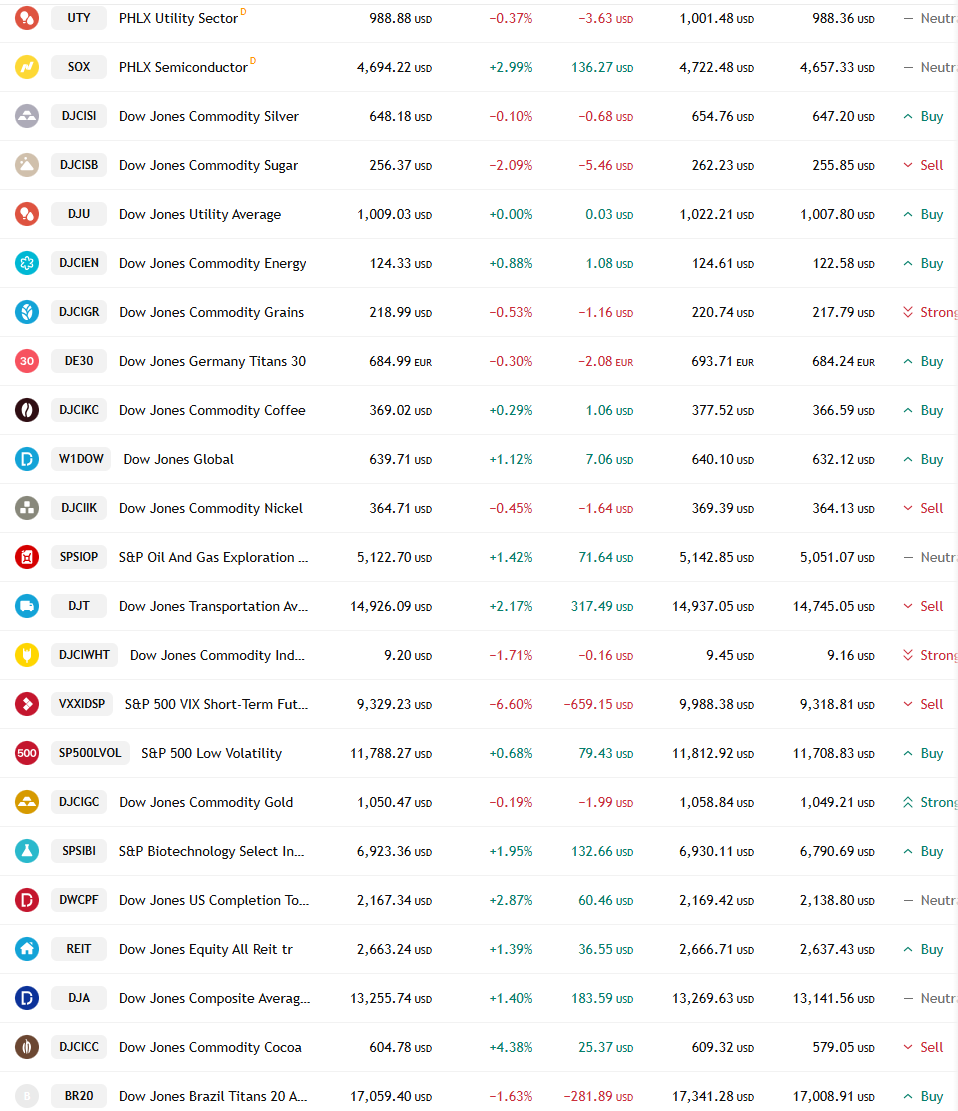Screen dimensions: 958x1111
Task: Open Dow Jones Commodity Grains link
Action: pyautogui.click(x=211, y=312)
